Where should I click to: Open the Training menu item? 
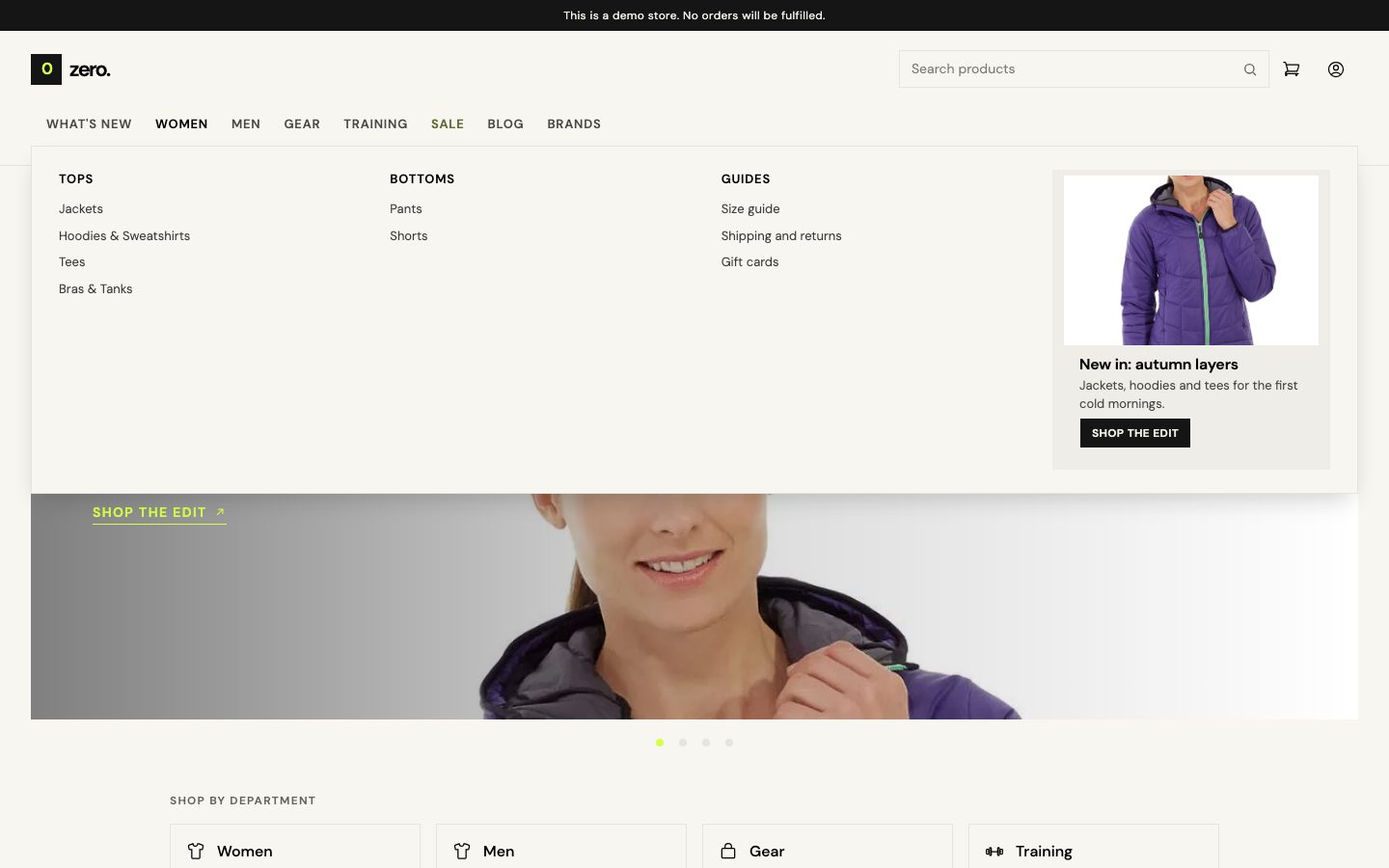(375, 123)
